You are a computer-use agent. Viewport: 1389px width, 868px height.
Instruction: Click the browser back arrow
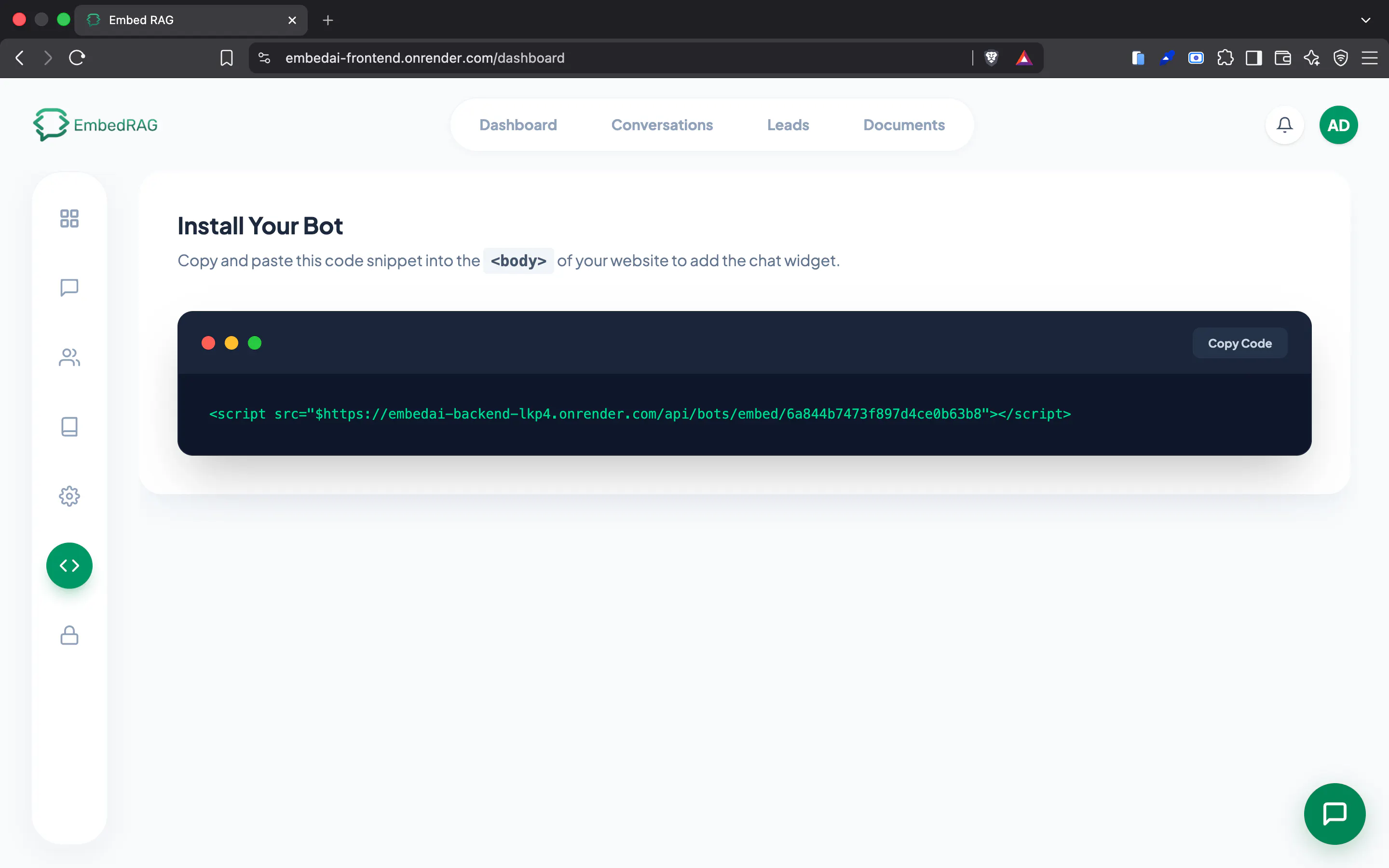click(x=19, y=58)
